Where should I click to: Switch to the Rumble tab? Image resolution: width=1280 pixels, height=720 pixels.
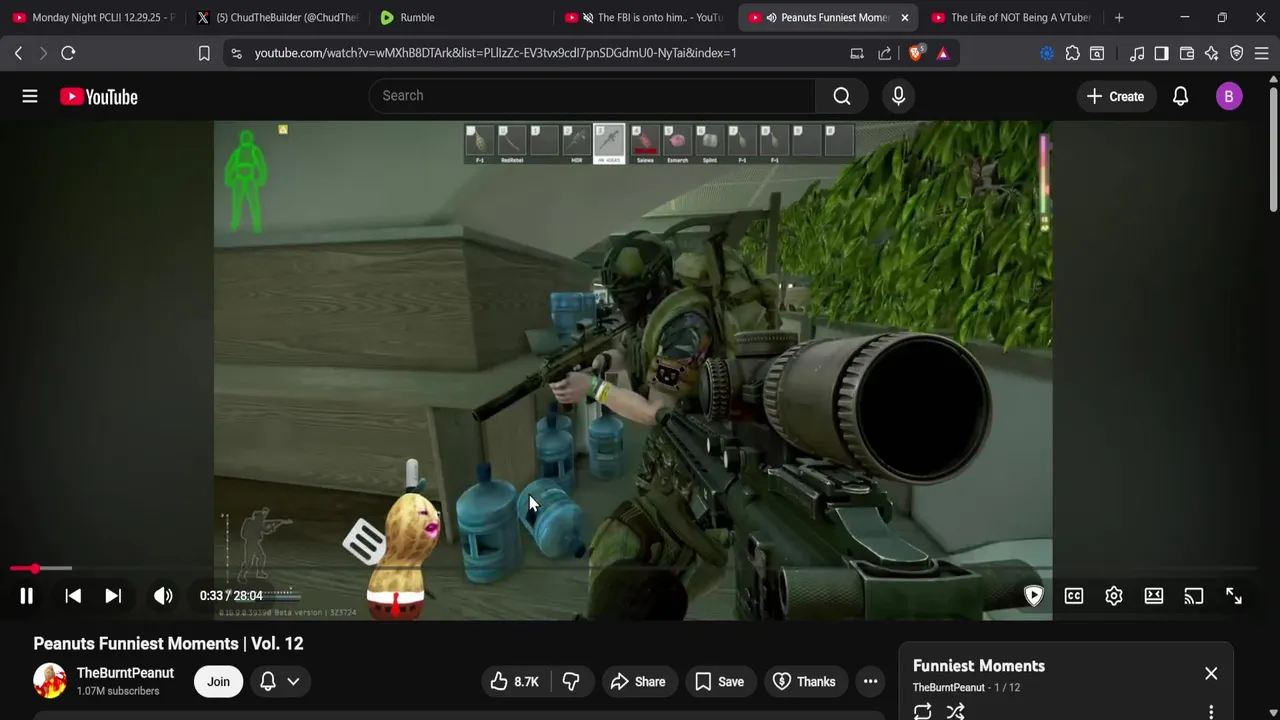[460, 17]
